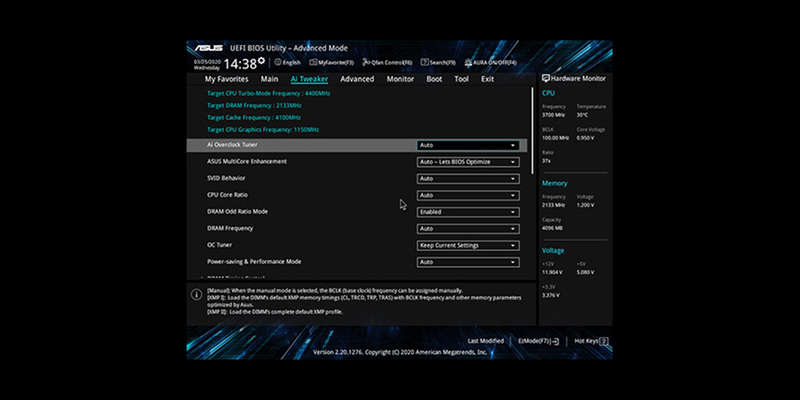Click the BCLK 100.00 MHz value
Image resolution: width=800 pixels, height=400 pixels.
click(x=555, y=138)
